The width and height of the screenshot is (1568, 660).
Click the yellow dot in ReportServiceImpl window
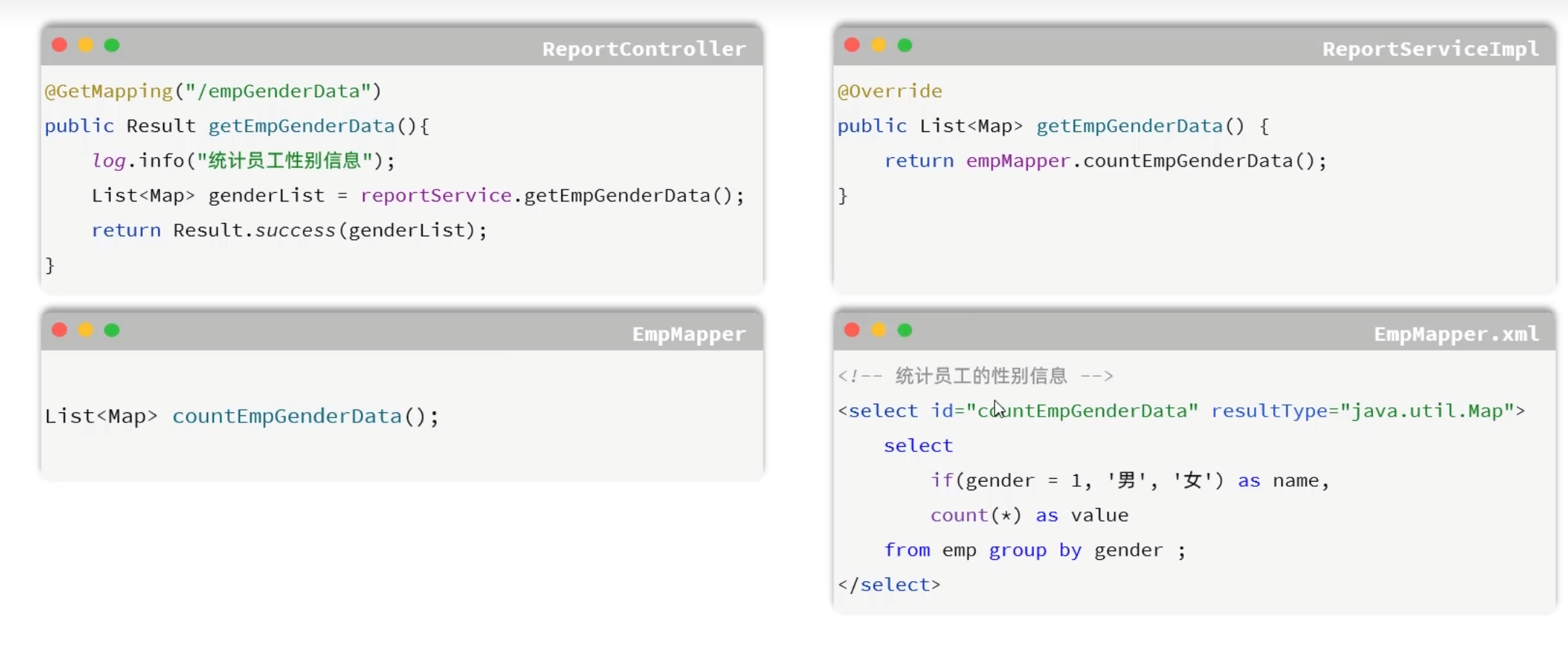click(x=879, y=45)
